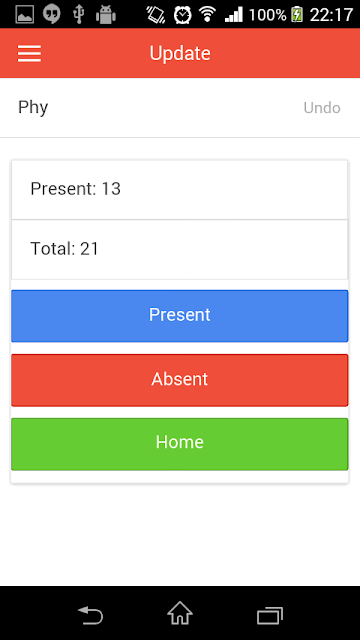Go back using green Home button
Screen dimensions: 360x640
click(180, 444)
